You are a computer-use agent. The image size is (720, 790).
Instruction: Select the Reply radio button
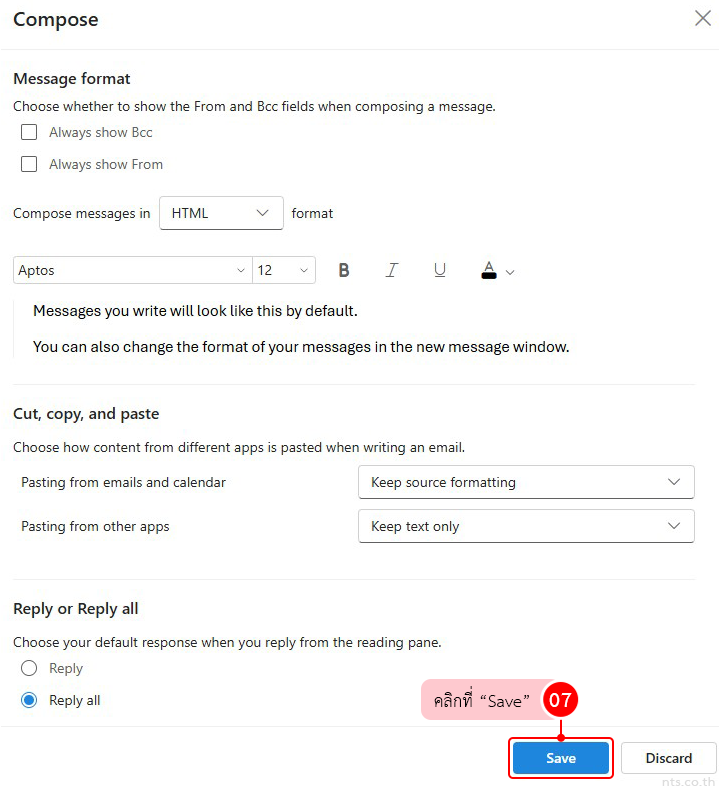pyautogui.click(x=29, y=669)
